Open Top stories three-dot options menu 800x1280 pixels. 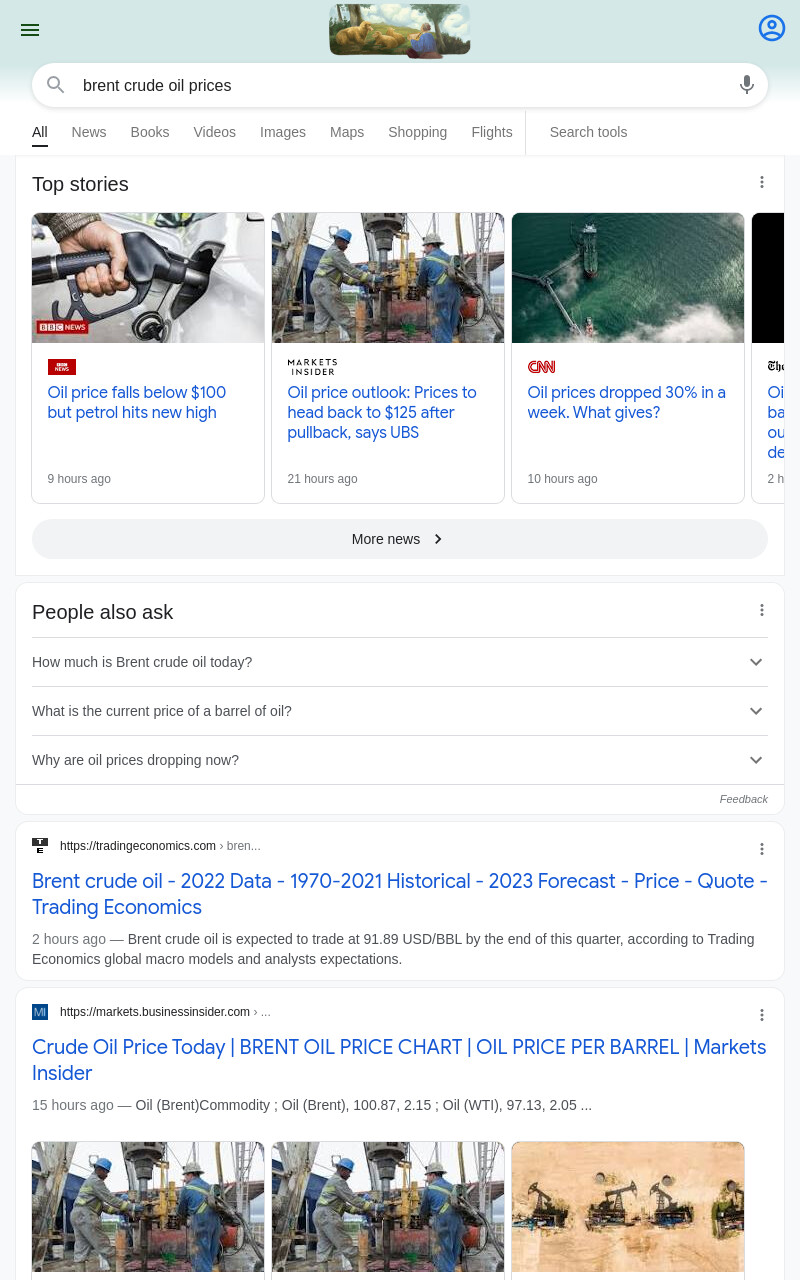pyautogui.click(x=762, y=182)
